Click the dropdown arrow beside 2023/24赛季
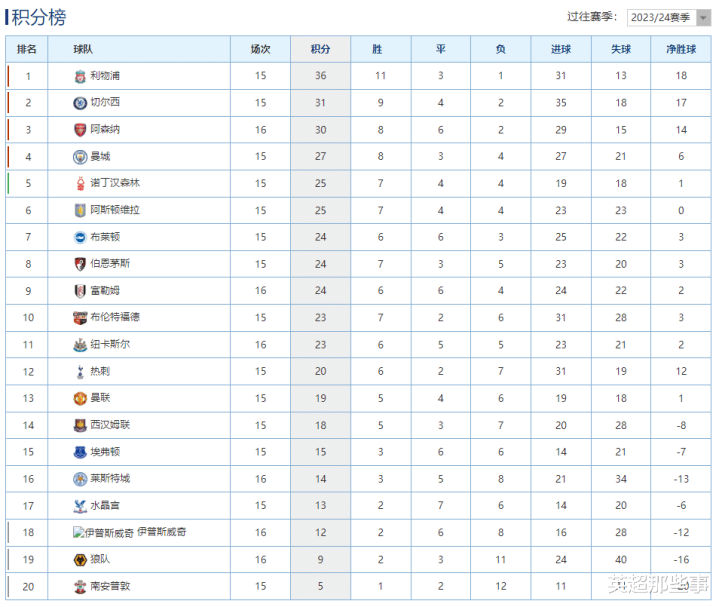The image size is (719, 607). 703,18
